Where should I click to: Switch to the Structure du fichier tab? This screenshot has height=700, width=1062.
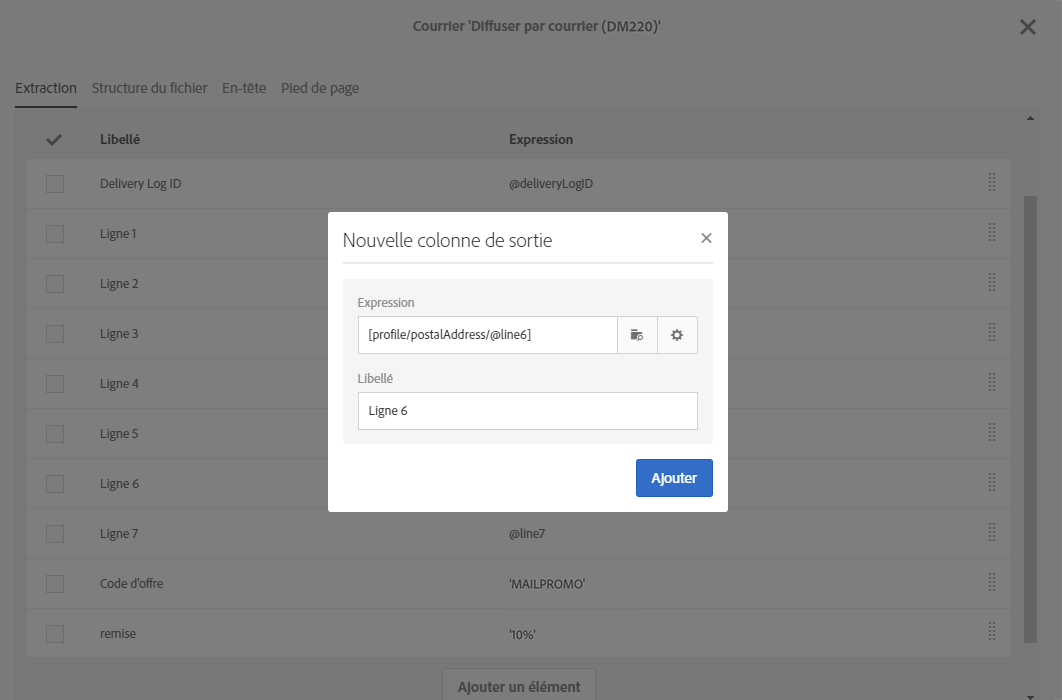[x=150, y=88]
